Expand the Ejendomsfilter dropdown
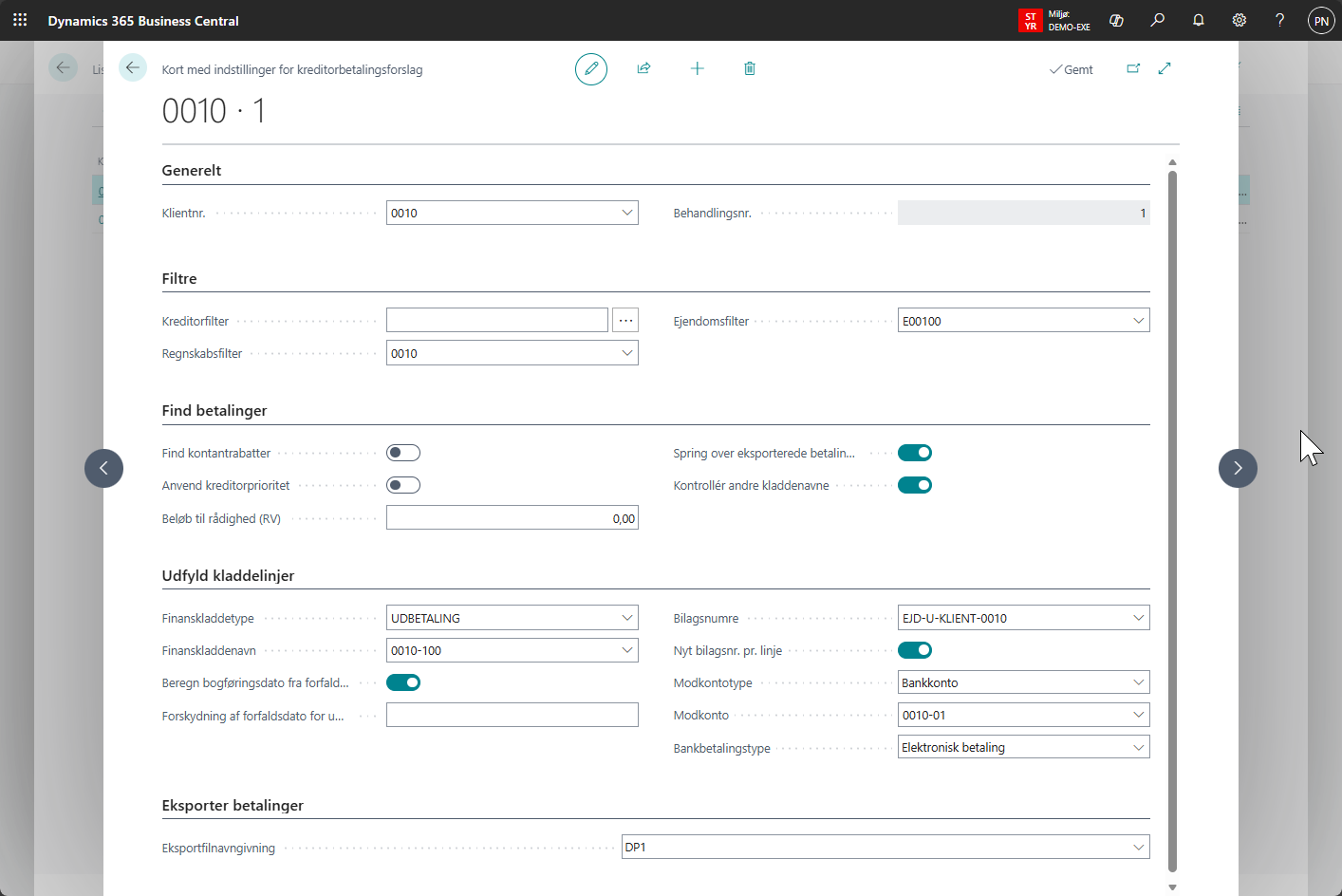 click(1138, 321)
